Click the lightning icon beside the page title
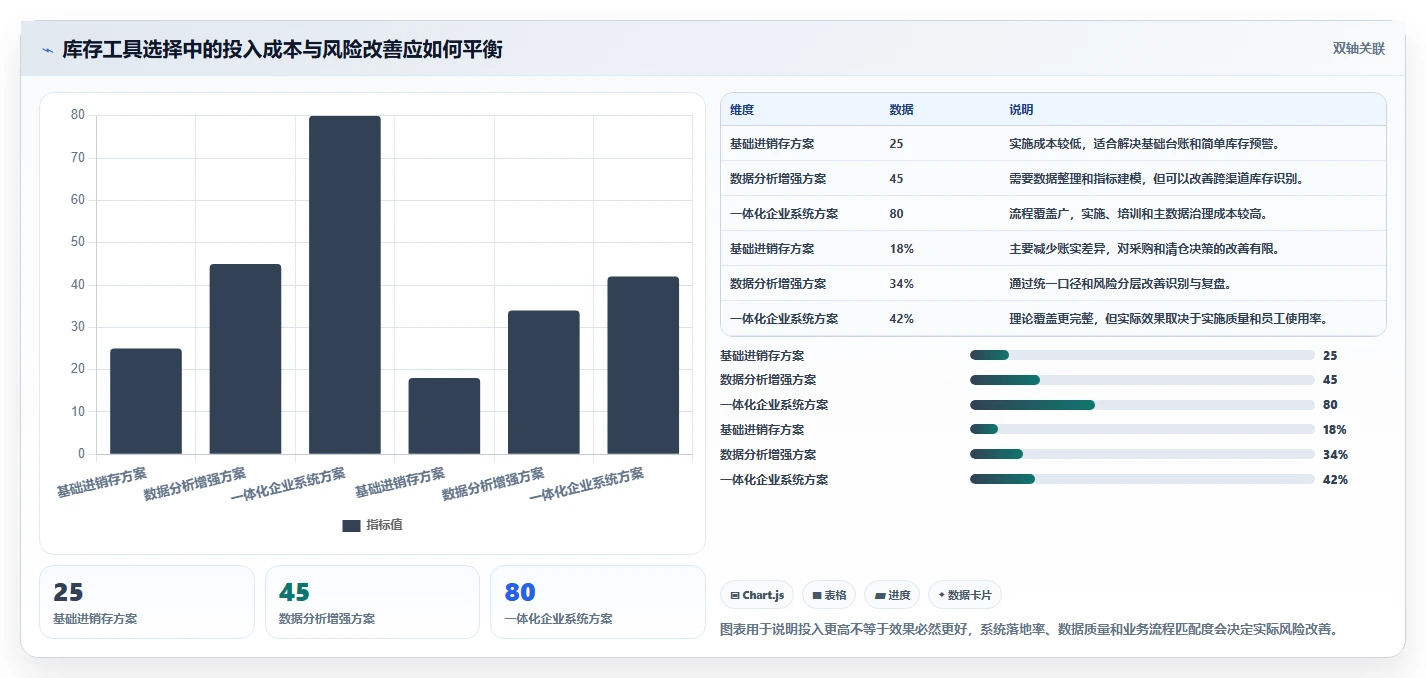Viewport: 1426px width, 678px height. pos(47,50)
